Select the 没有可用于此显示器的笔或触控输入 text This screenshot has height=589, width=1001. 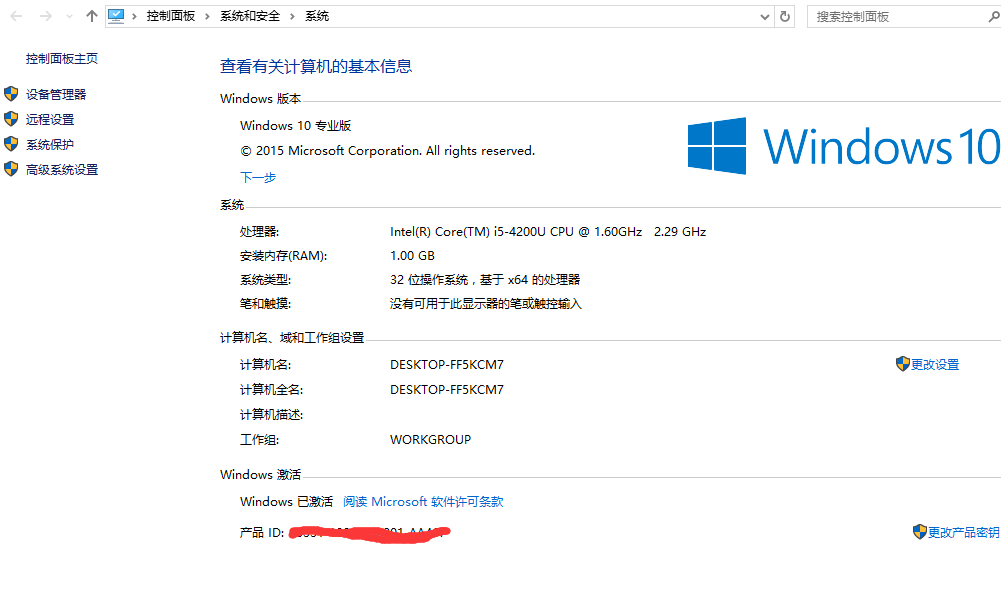point(486,304)
